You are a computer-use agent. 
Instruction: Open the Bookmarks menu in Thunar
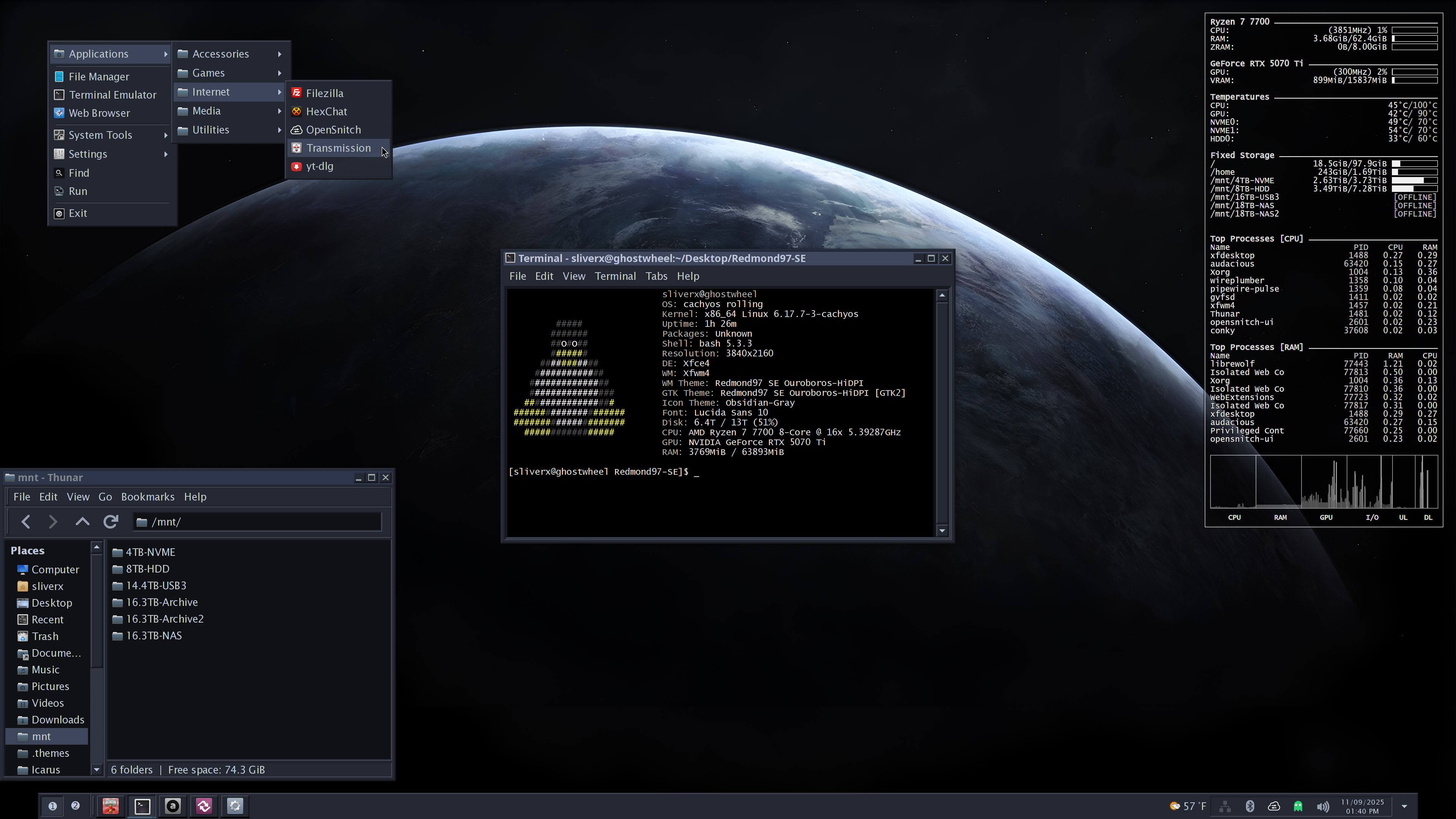click(x=147, y=497)
